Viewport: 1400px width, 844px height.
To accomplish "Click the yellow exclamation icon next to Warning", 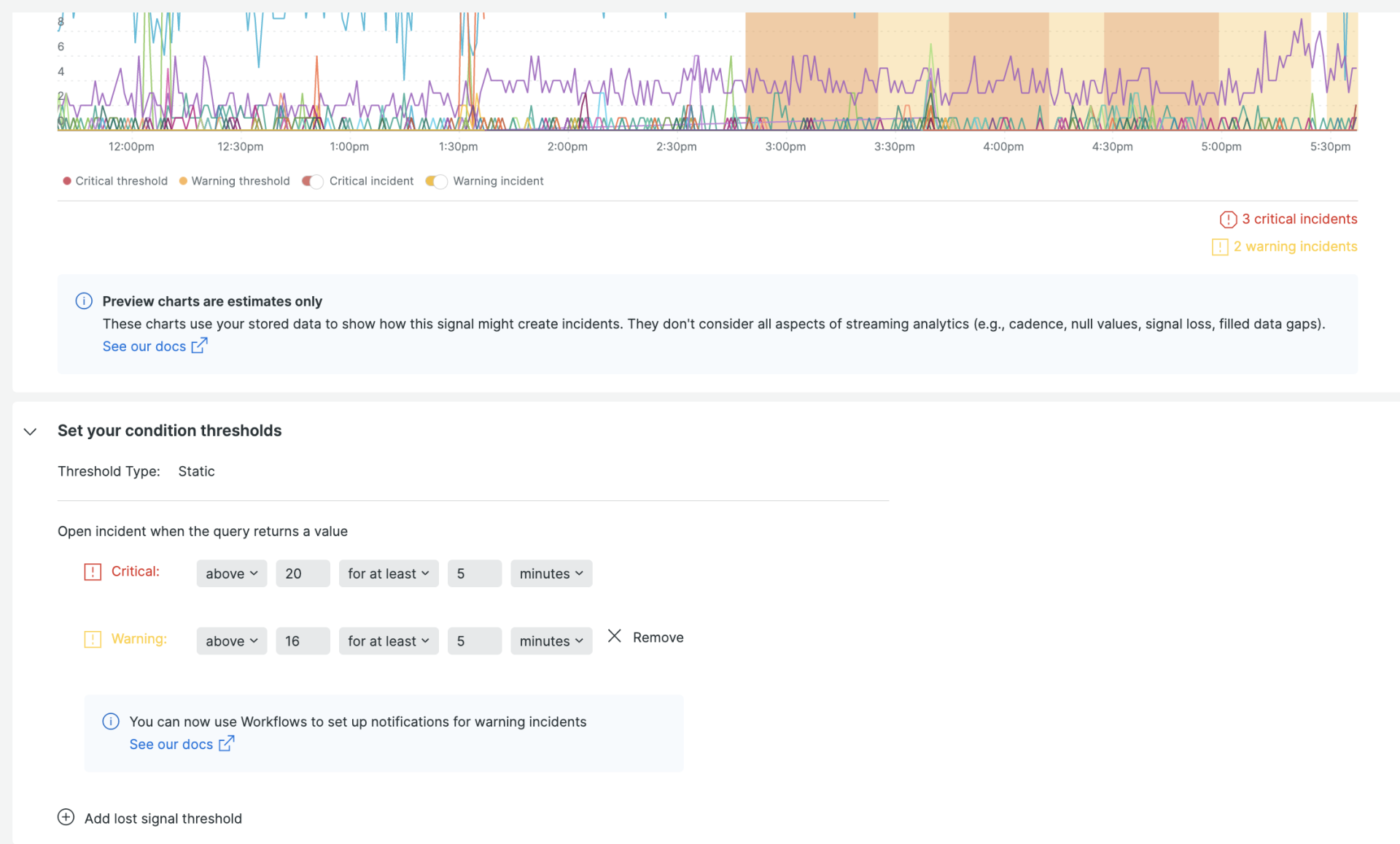I will tap(92, 639).
